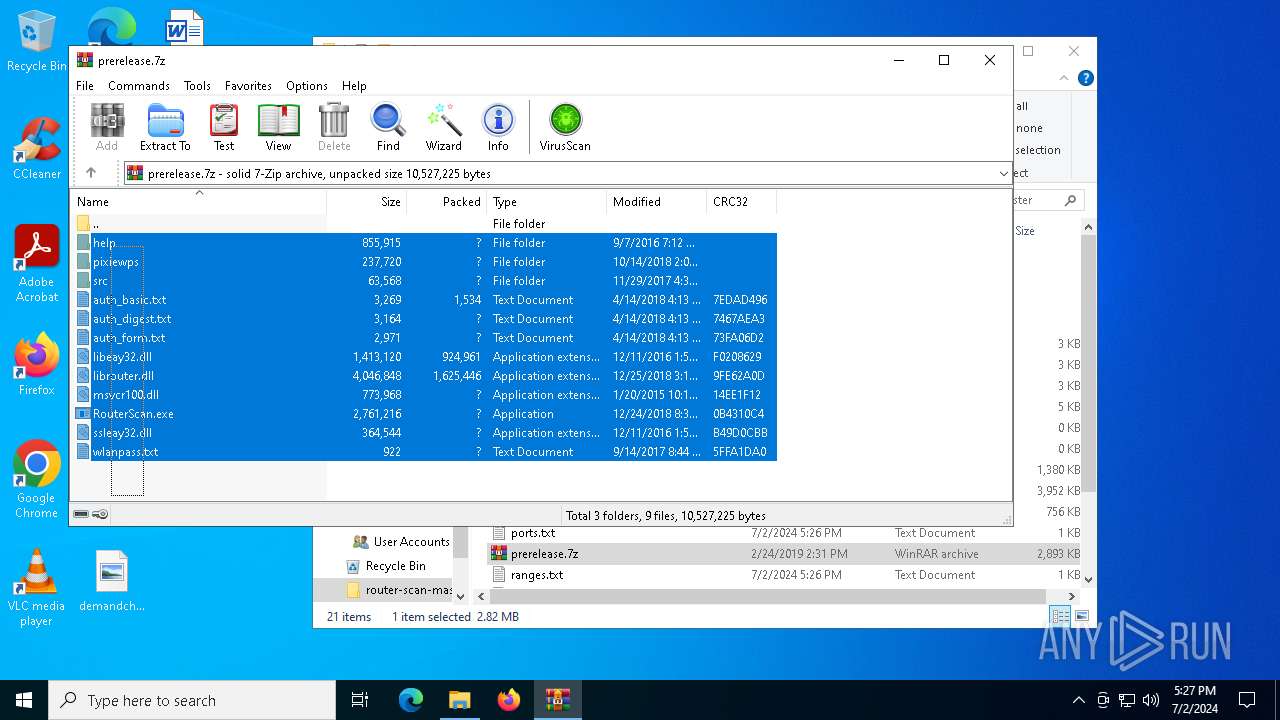The width and height of the screenshot is (1280, 720).
Task: Select libeay32.dll file
Action: click(424, 357)
